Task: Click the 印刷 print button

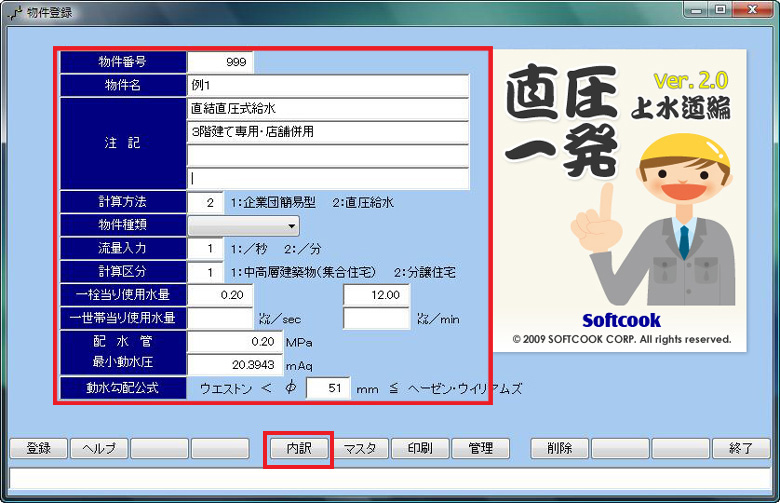Action: click(420, 448)
